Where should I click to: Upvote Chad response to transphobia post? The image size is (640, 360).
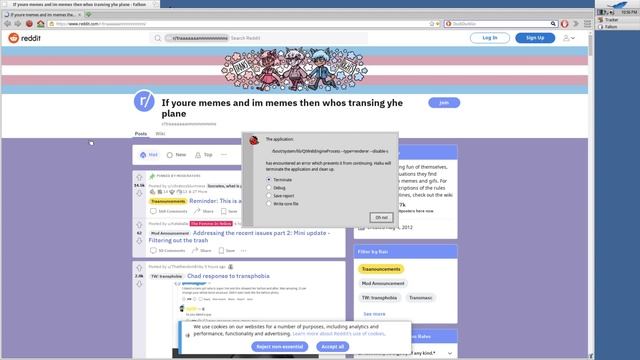coord(139,268)
